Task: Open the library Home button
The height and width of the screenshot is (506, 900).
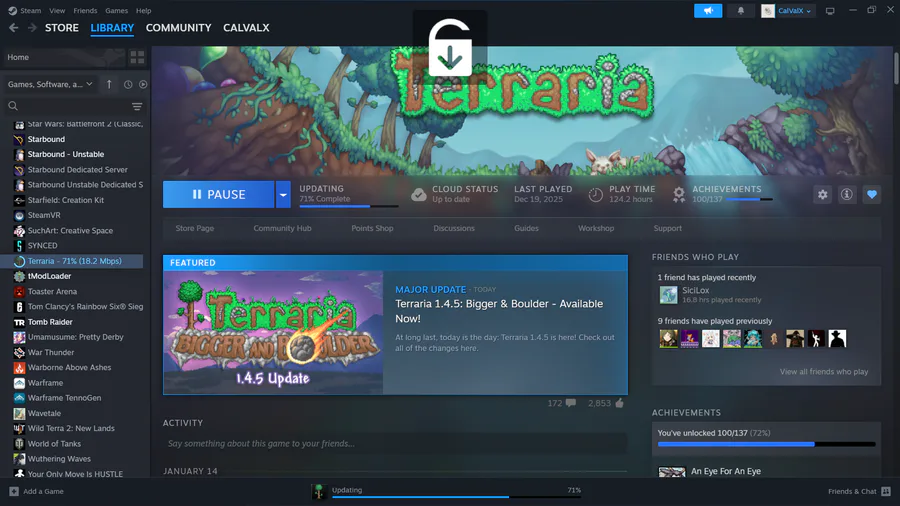Action: pyautogui.click(x=63, y=57)
